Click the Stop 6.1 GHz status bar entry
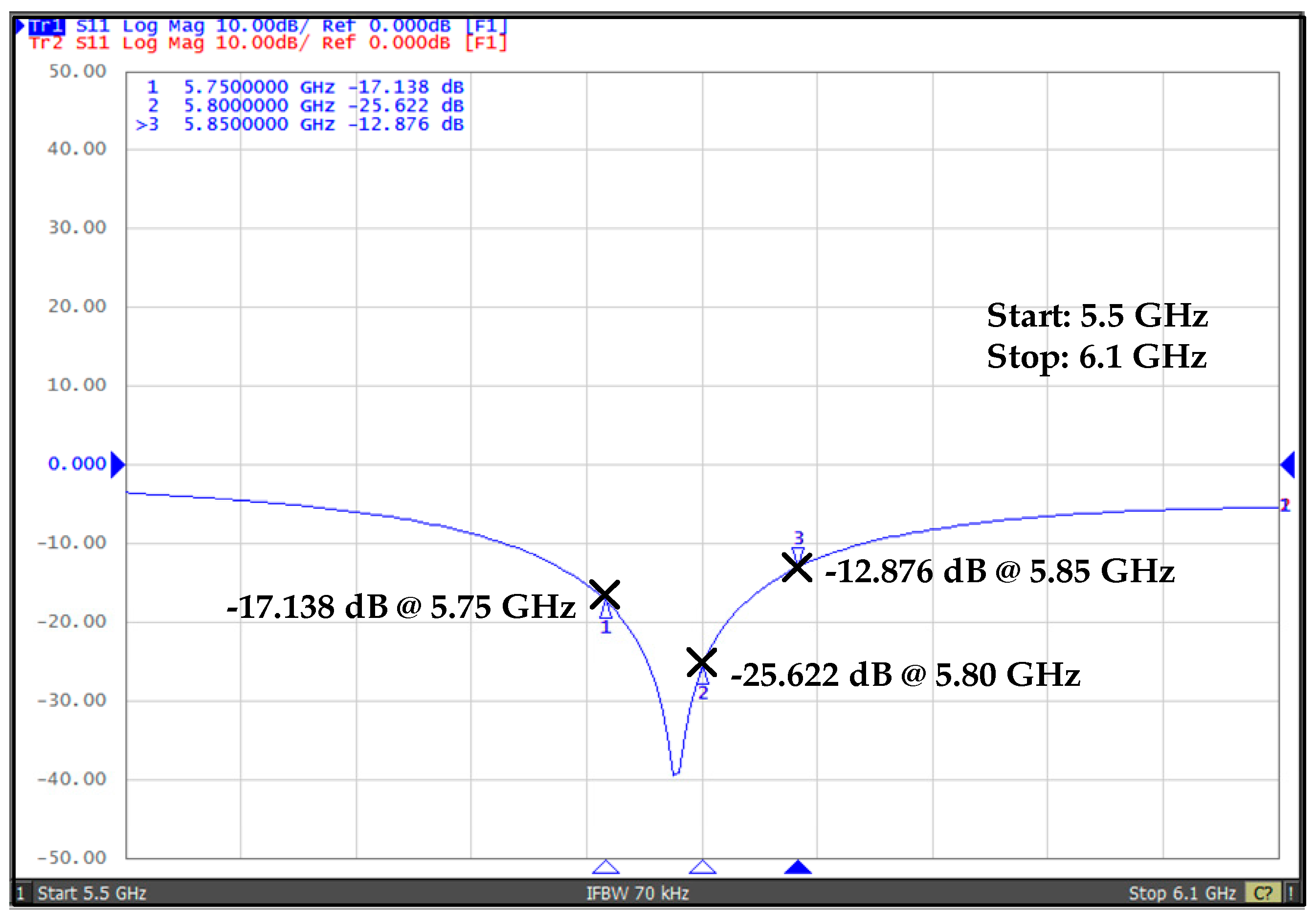 [1183, 893]
